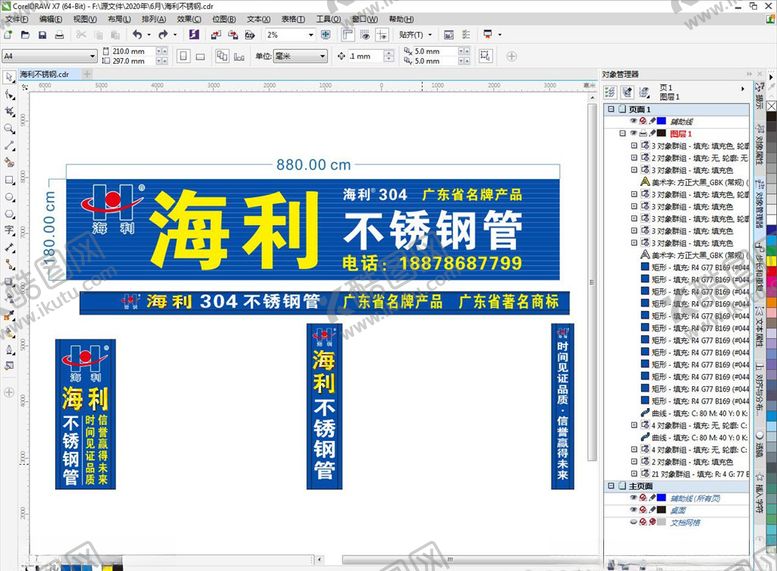Click the New document icon

click(x=9, y=35)
